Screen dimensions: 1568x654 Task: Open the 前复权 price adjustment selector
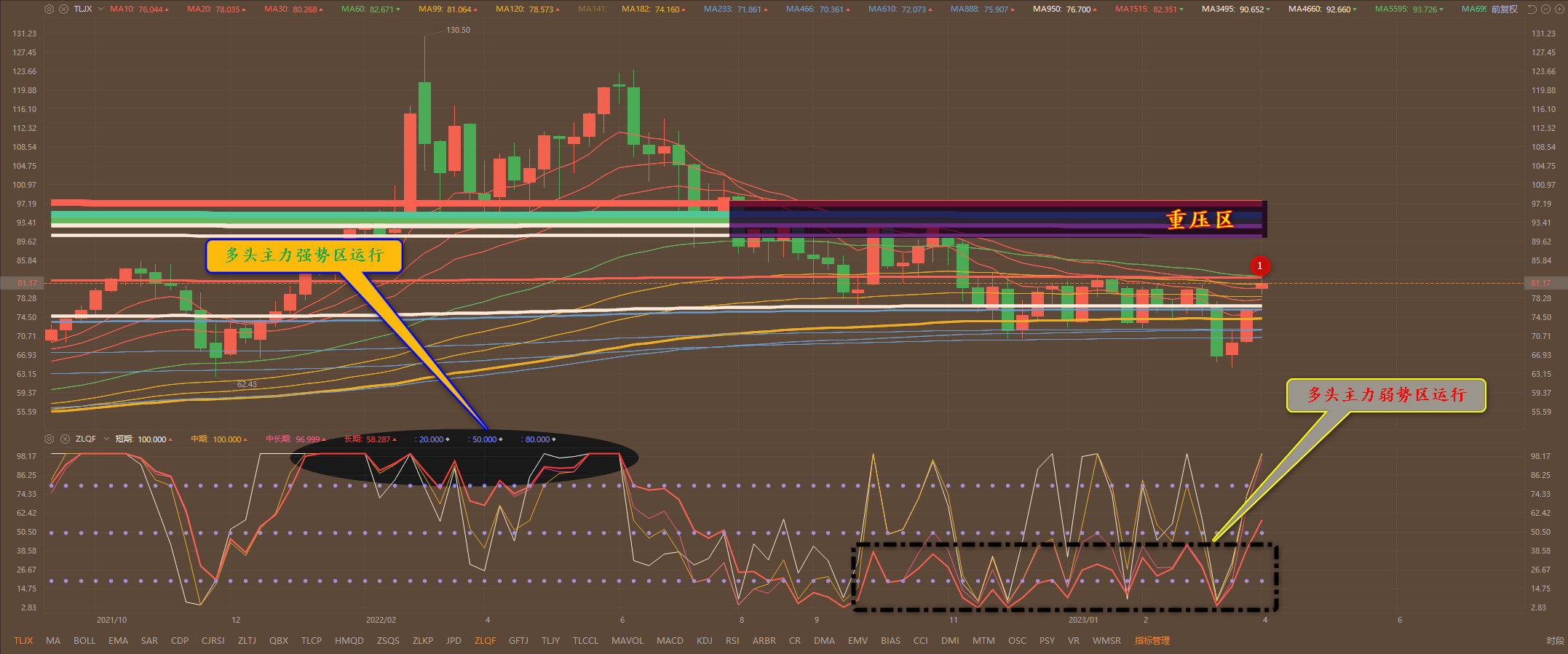pos(1504,9)
